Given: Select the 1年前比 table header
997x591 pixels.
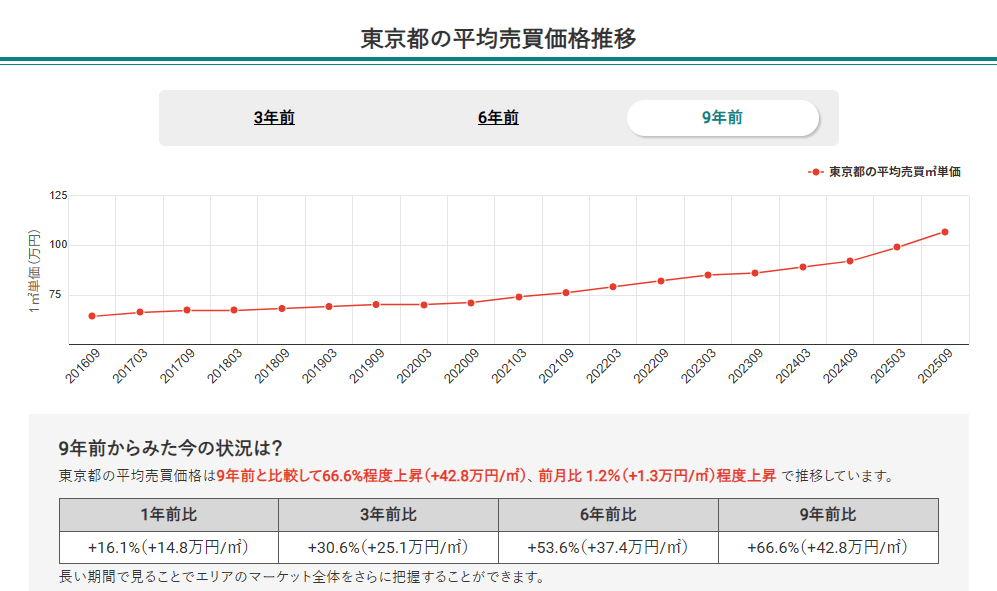Looking at the screenshot, I should coord(170,515).
